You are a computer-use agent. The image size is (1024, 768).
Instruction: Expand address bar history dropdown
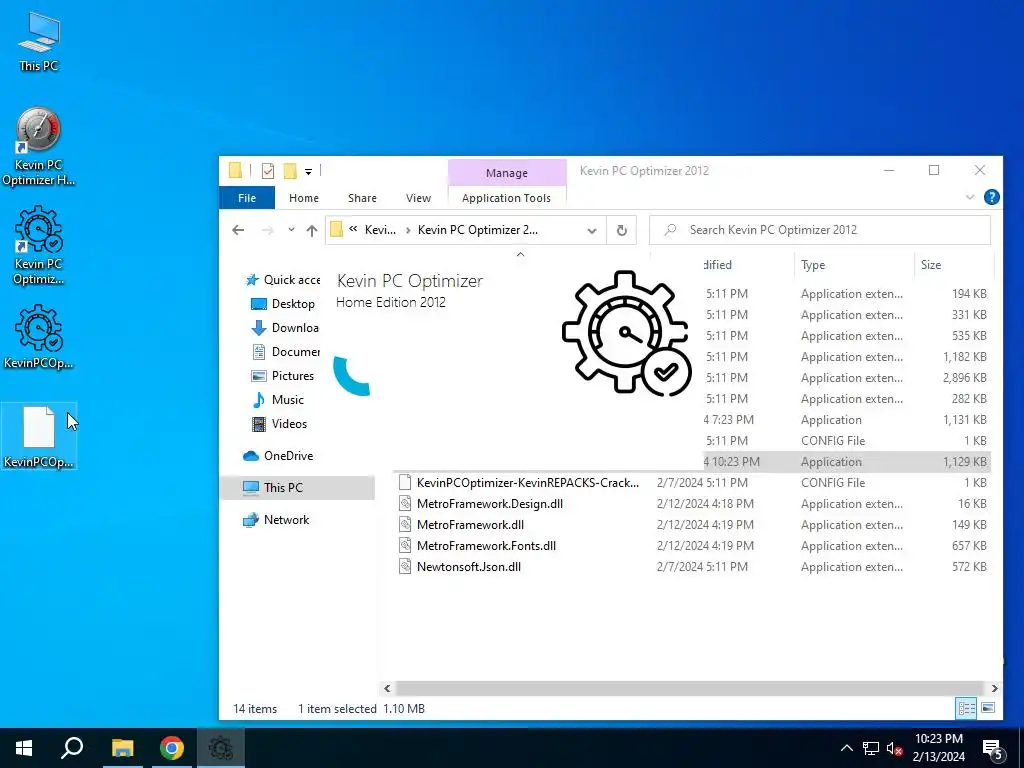pyautogui.click(x=592, y=231)
